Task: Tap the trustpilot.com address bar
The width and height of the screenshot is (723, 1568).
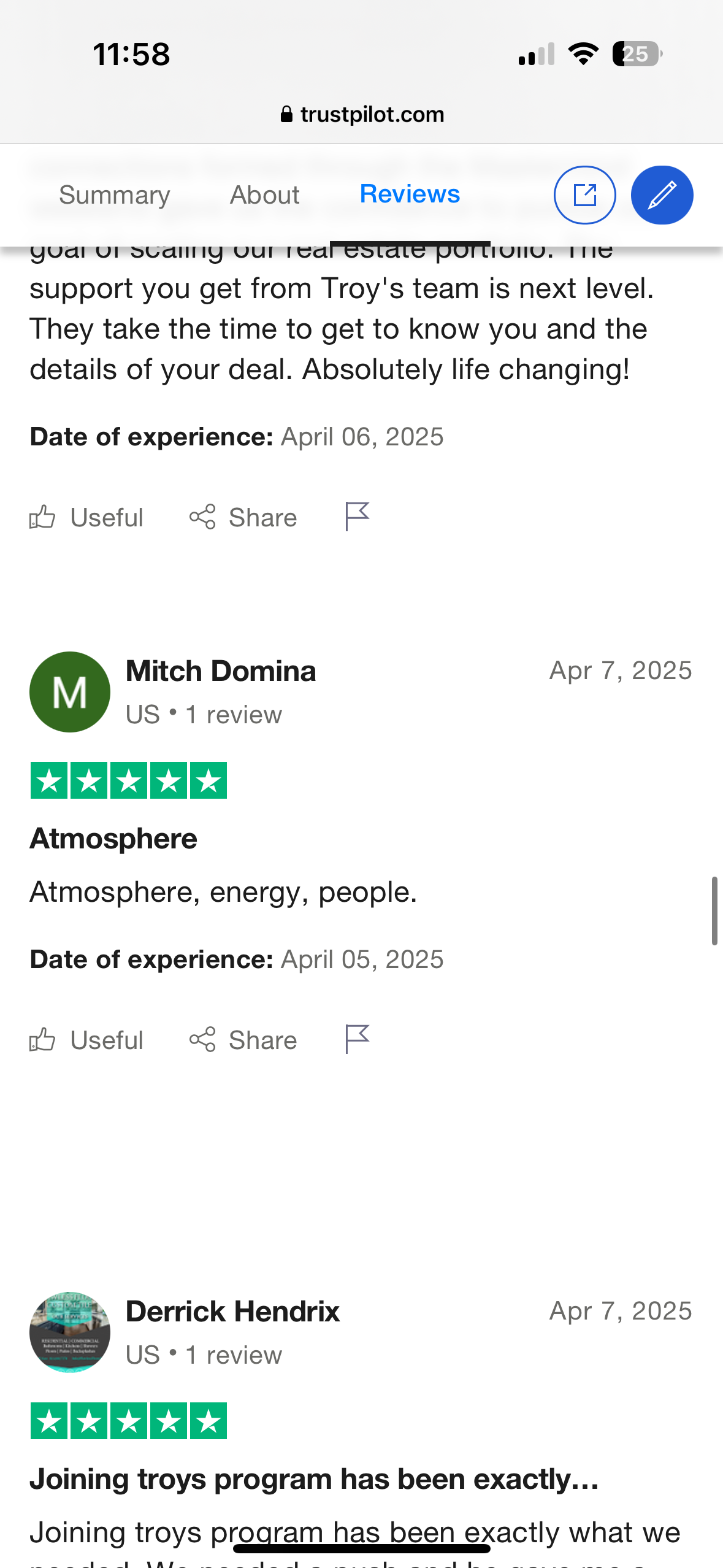Action: point(362,114)
